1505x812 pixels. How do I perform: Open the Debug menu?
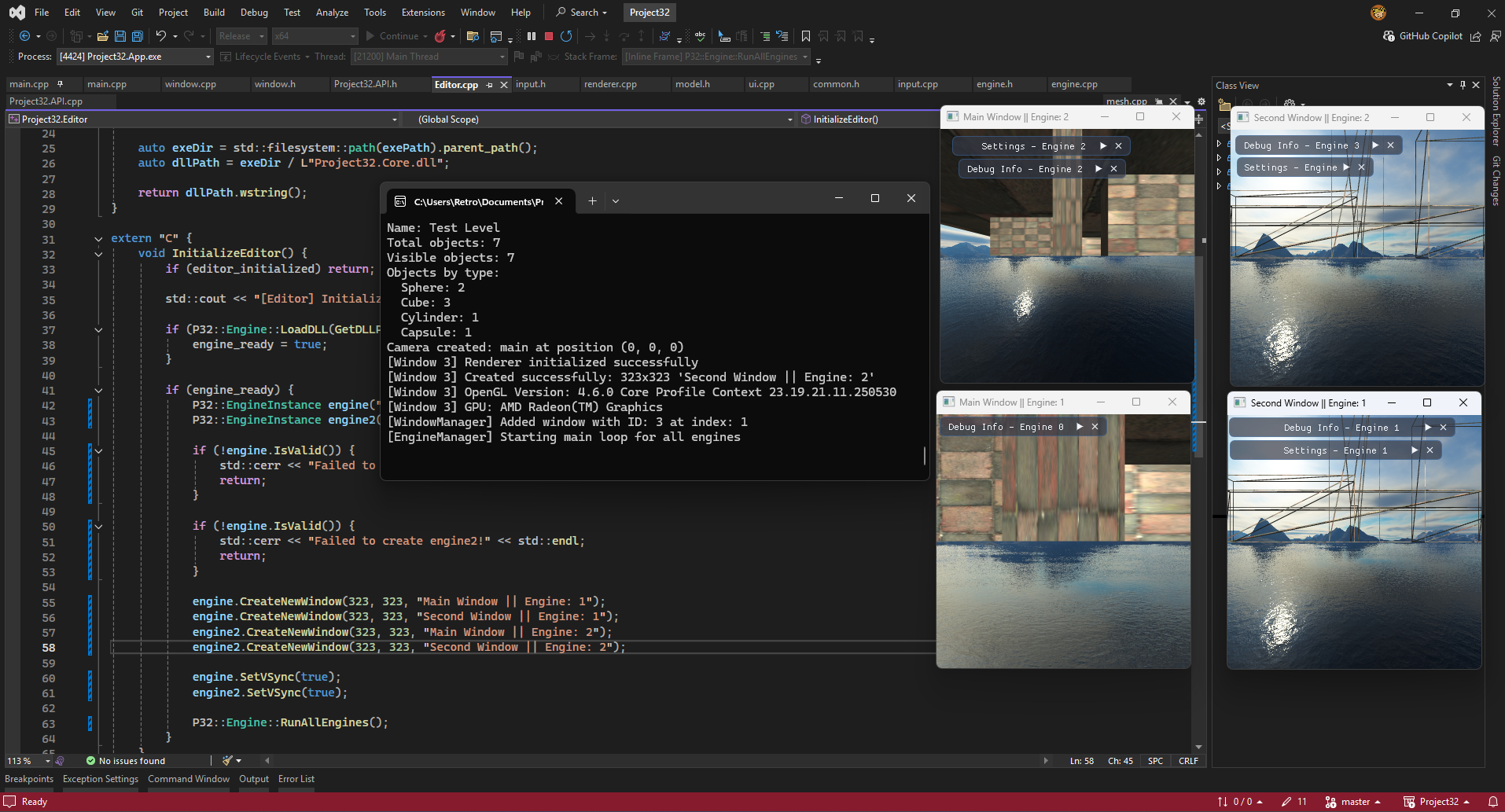pos(254,13)
